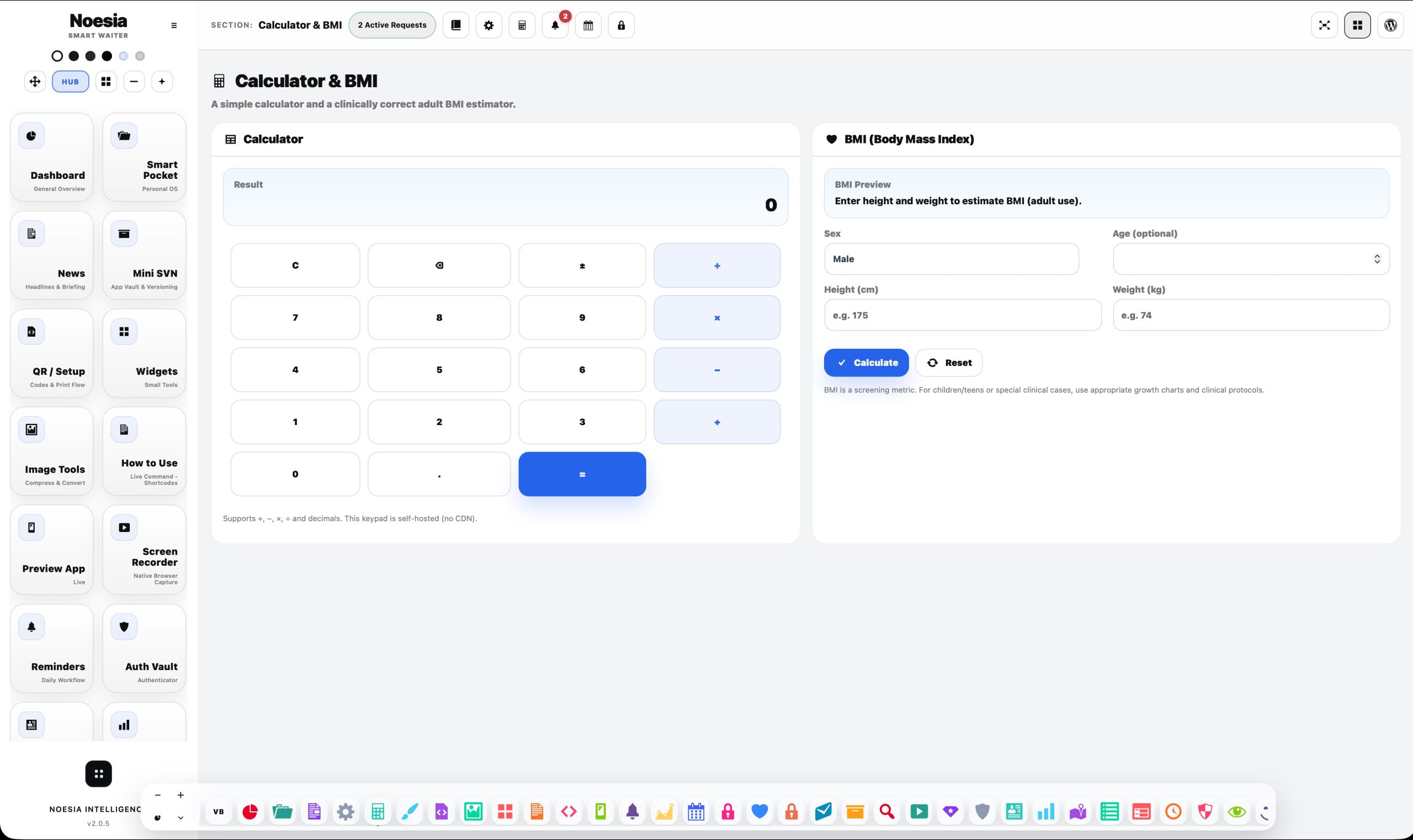Open the purple bell dock icon
Viewport: 1413px width, 840px height.
(633, 812)
